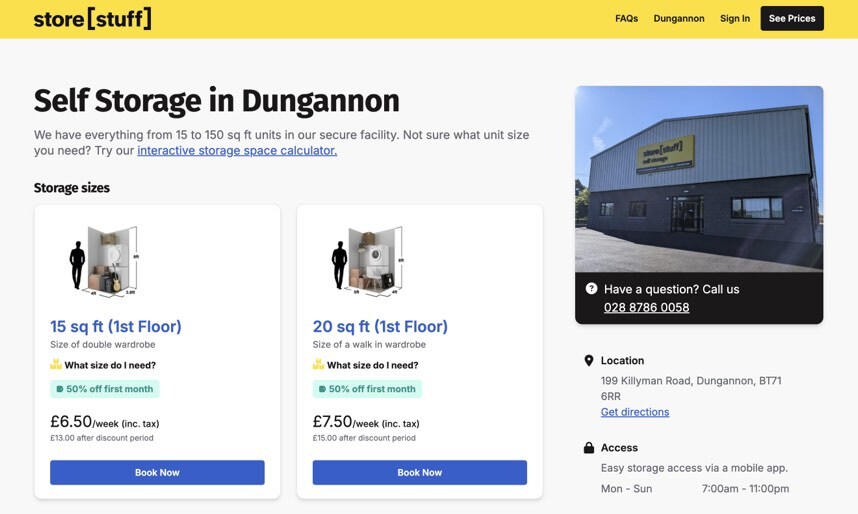This screenshot has height=514, width=858.
Task: Book the 20 sq ft unit now
Action: [419, 472]
